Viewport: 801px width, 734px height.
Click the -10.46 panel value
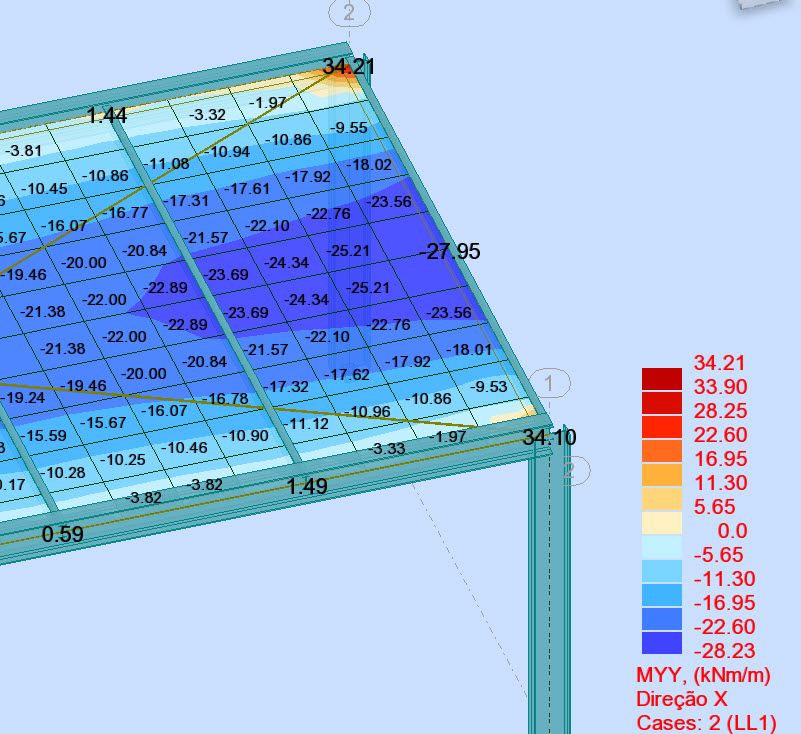(184, 448)
